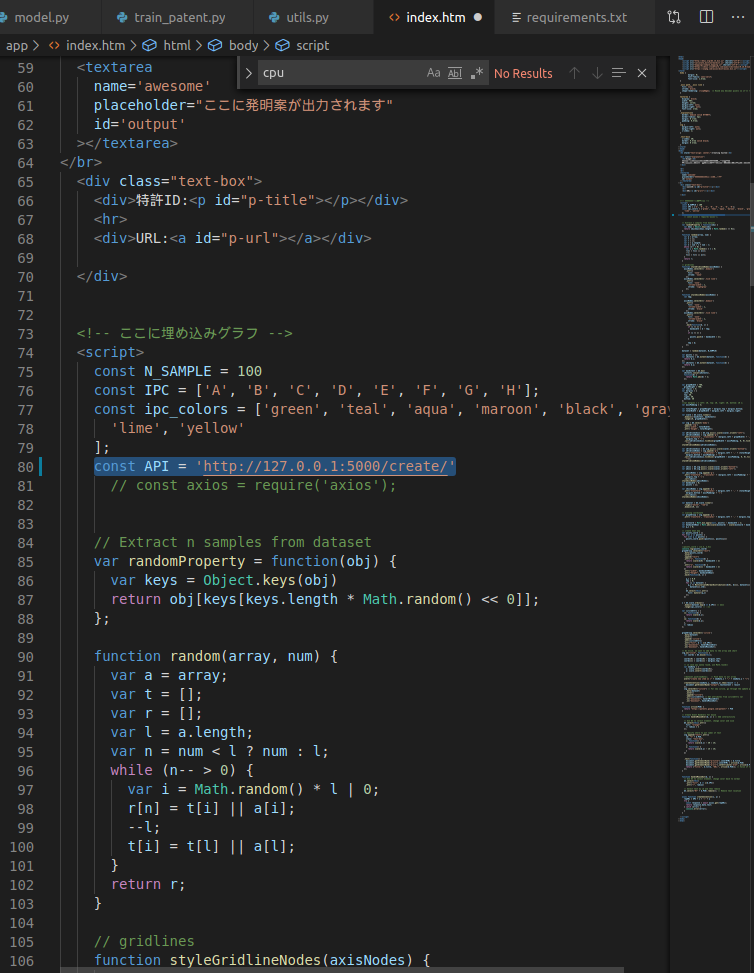This screenshot has width=754, height=973.
Task: Enable Use Regular Expression in find
Action: click(476, 73)
